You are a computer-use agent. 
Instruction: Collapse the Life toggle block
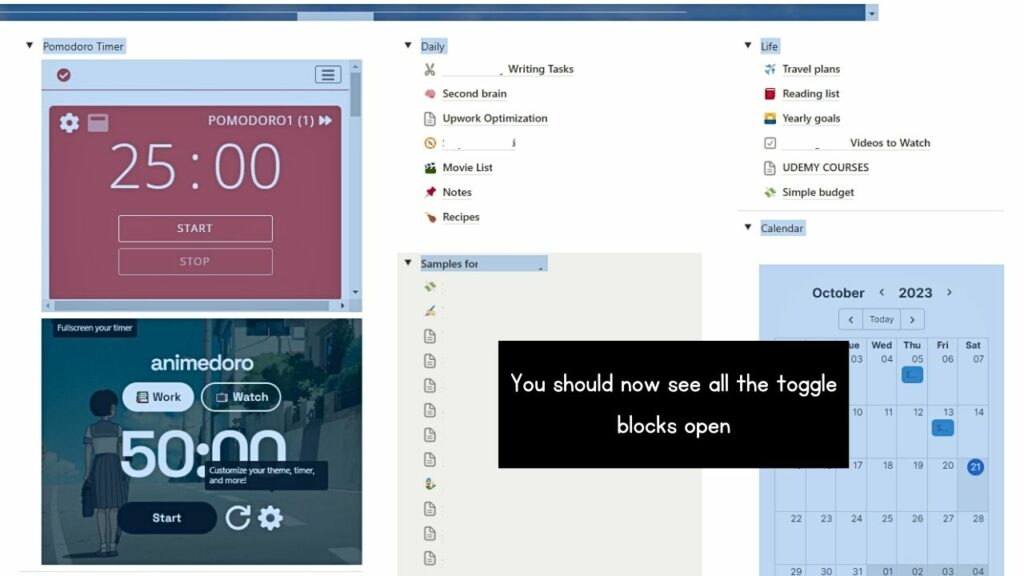[748, 45]
